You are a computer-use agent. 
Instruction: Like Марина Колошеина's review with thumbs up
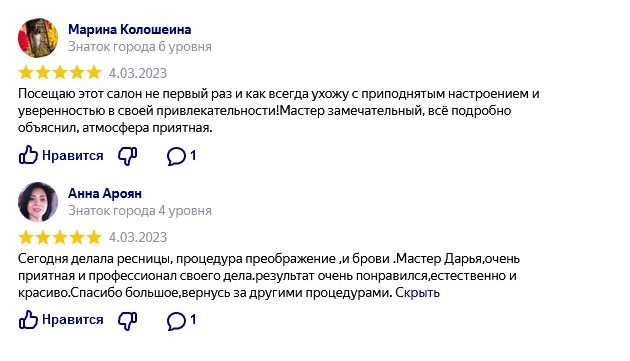point(28,155)
